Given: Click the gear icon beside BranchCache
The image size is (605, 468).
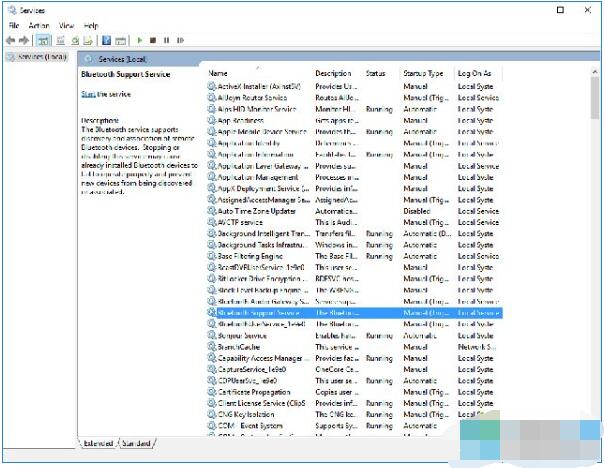Looking at the screenshot, I should click(212, 346).
